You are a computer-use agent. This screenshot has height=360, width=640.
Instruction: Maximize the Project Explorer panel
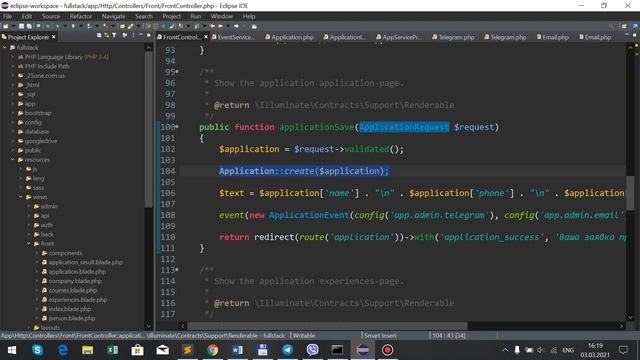click(x=148, y=36)
